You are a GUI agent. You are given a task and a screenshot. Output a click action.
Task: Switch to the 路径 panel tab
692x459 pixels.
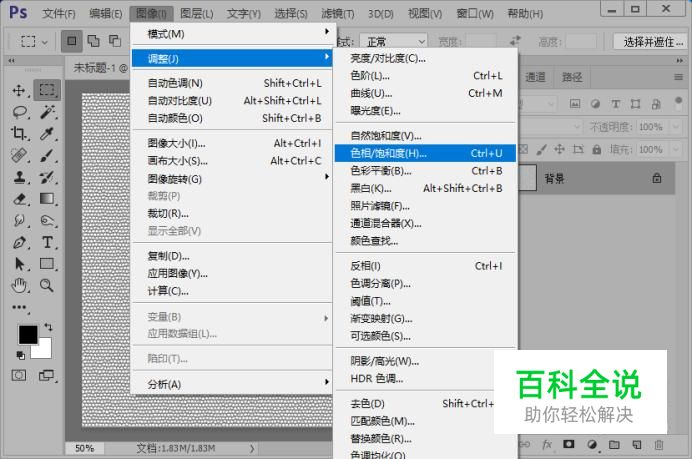point(572,77)
